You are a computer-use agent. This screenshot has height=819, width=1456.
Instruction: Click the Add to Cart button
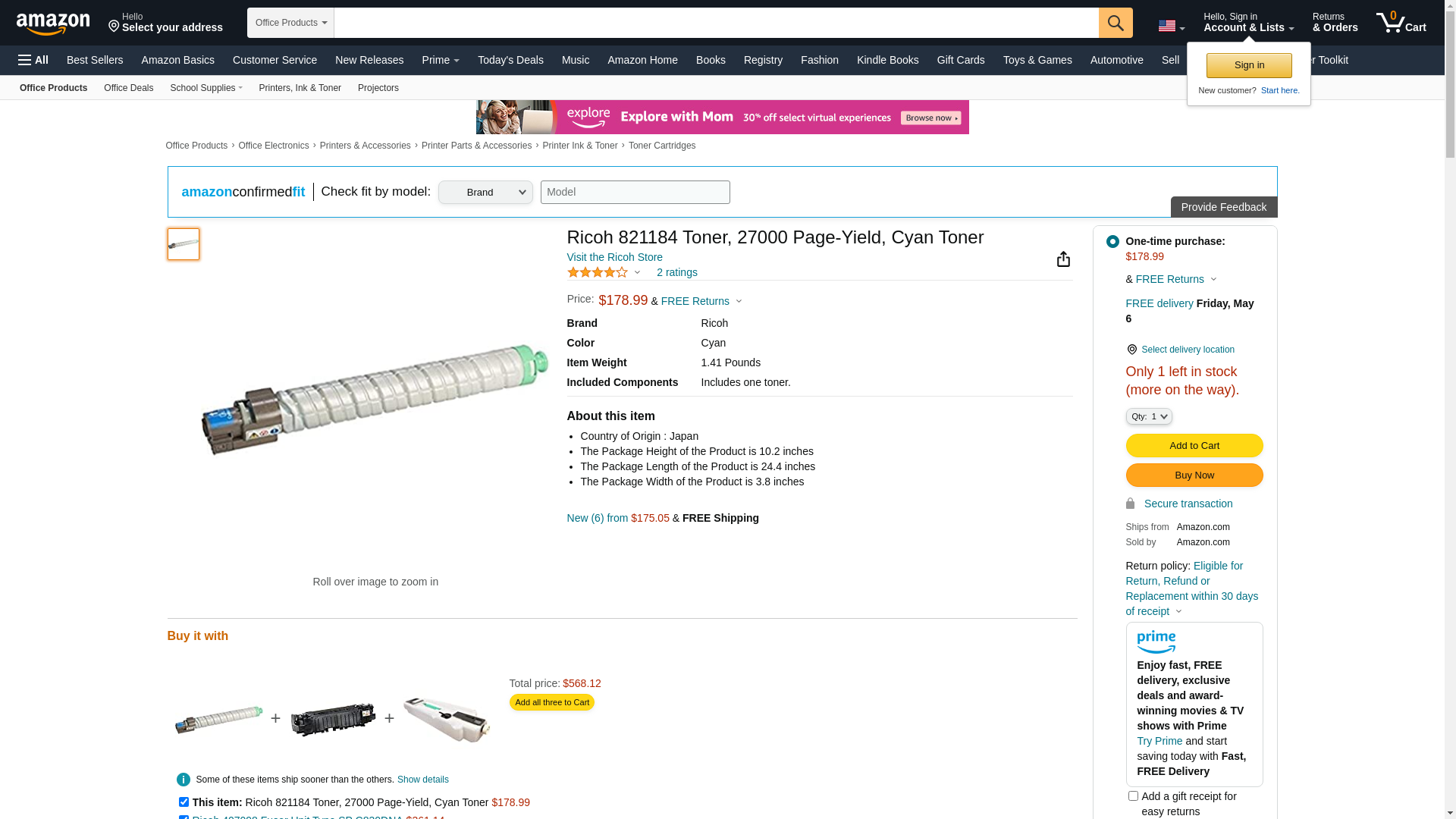coord(1194,446)
